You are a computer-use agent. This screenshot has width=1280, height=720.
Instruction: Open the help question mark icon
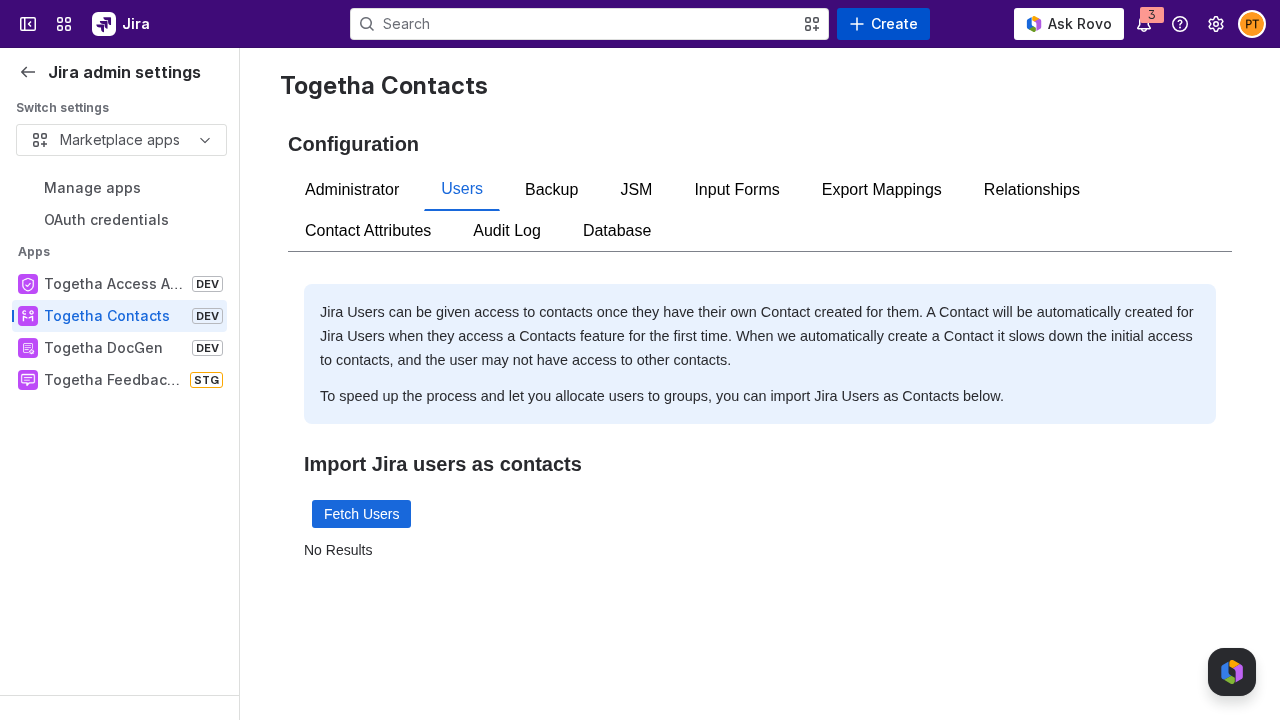tap(1180, 24)
